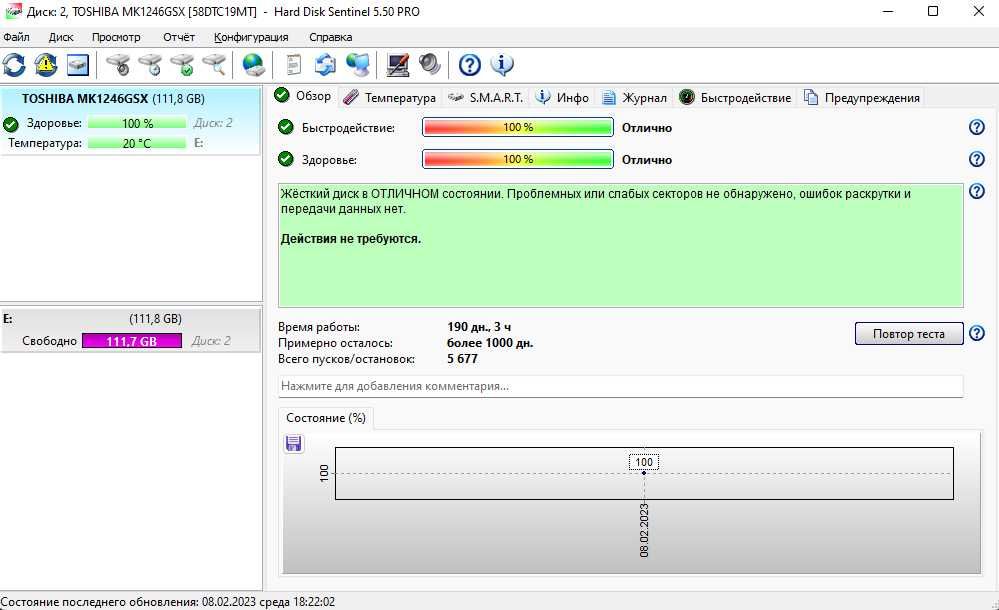Click help icon next to Быстродействие bar
The image size is (999, 610).
tap(977, 127)
